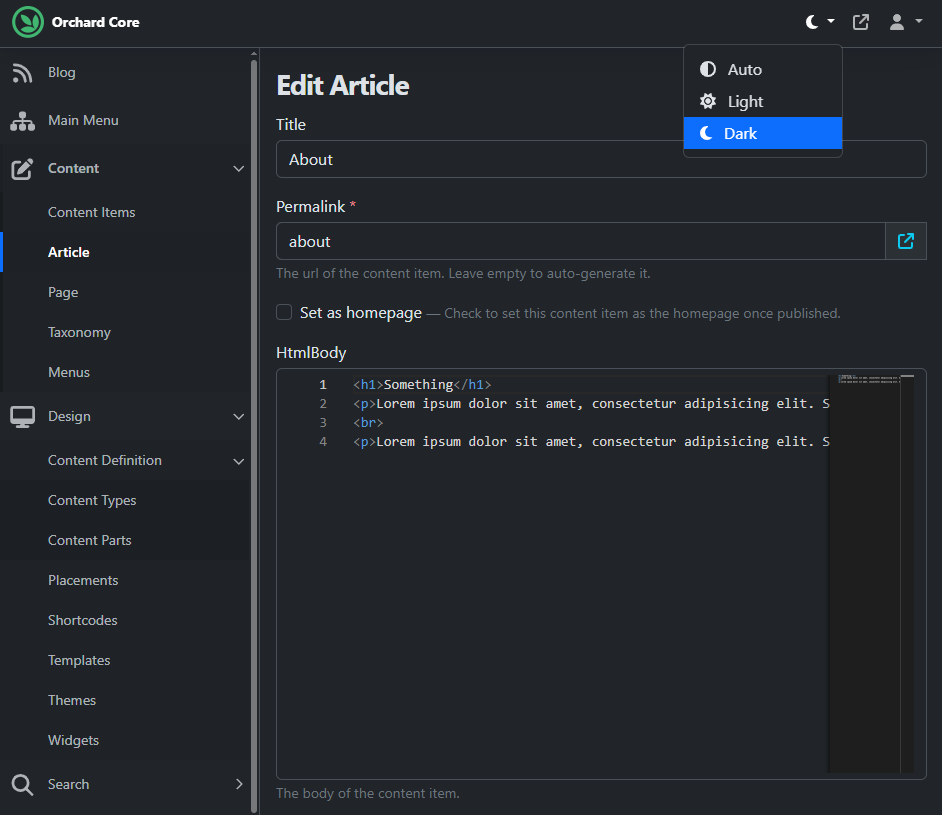This screenshot has height=815, width=942.
Task: Open Themes in the sidebar
Action: pos(71,700)
